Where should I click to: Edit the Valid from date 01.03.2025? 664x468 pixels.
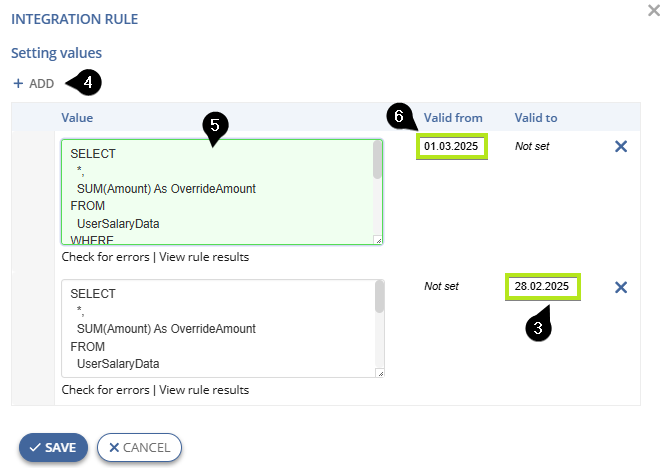[452, 147]
